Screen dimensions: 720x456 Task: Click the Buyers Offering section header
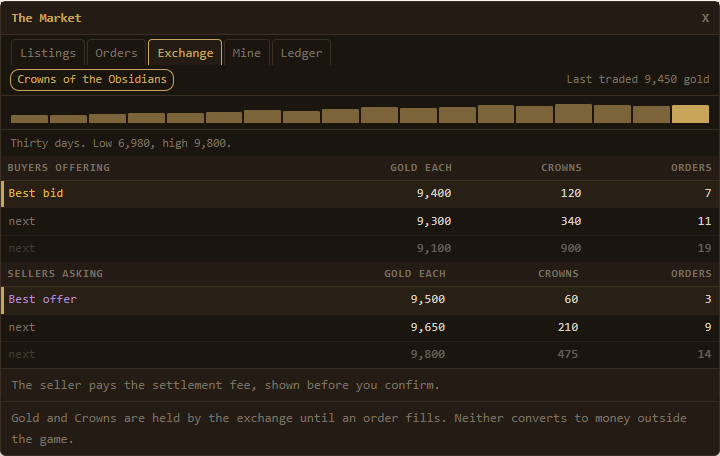click(x=59, y=168)
